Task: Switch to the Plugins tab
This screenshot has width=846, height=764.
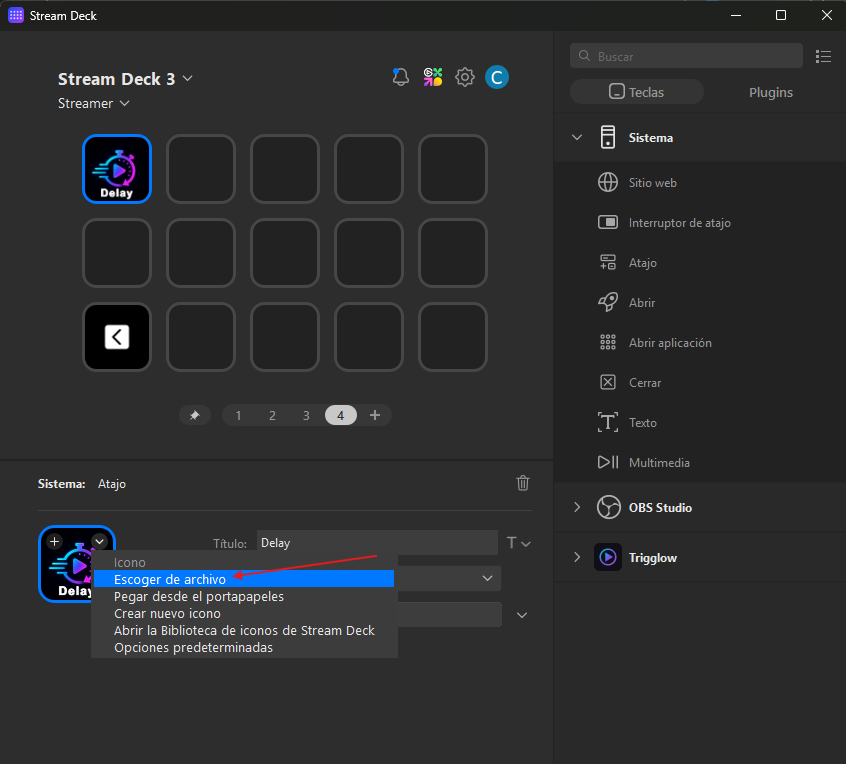Action: pyautogui.click(x=770, y=92)
